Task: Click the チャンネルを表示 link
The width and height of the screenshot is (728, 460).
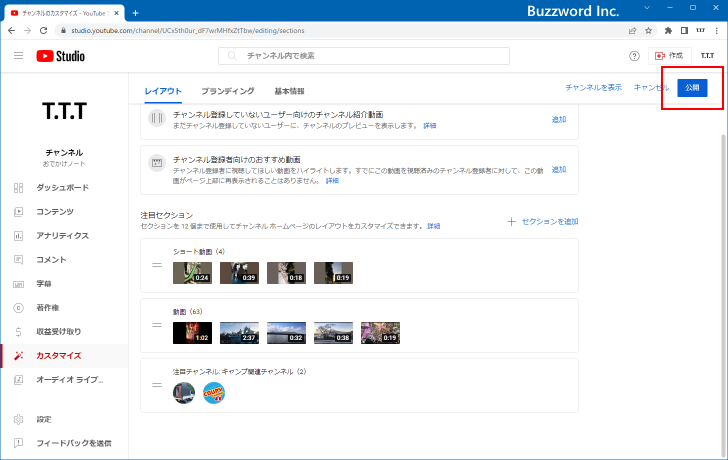Action: (x=593, y=88)
